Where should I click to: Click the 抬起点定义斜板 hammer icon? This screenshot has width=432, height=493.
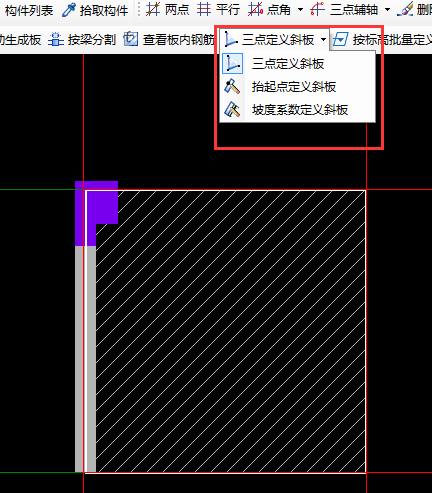point(232,87)
